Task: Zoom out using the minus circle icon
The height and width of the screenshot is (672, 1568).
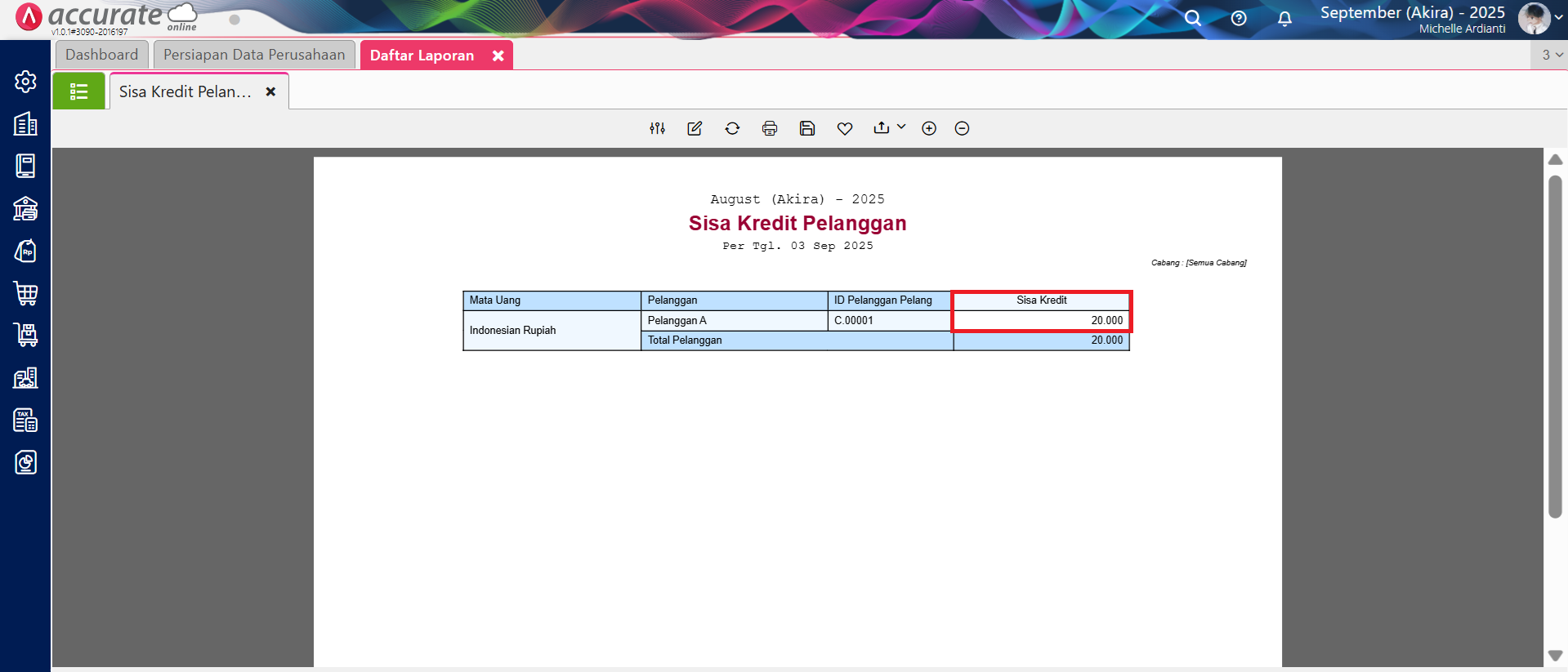Action: [x=962, y=128]
